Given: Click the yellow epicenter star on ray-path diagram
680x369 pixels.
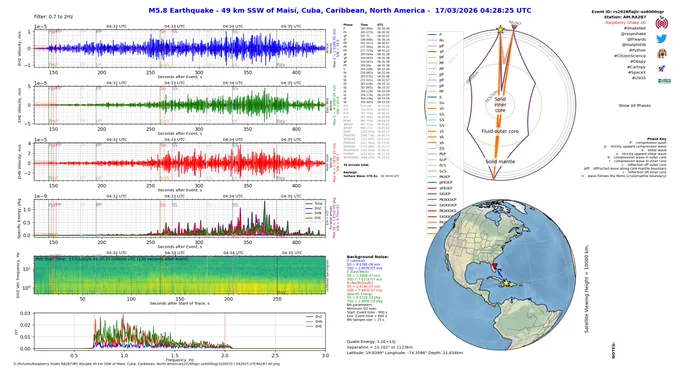Looking at the screenshot, I should (500, 29).
